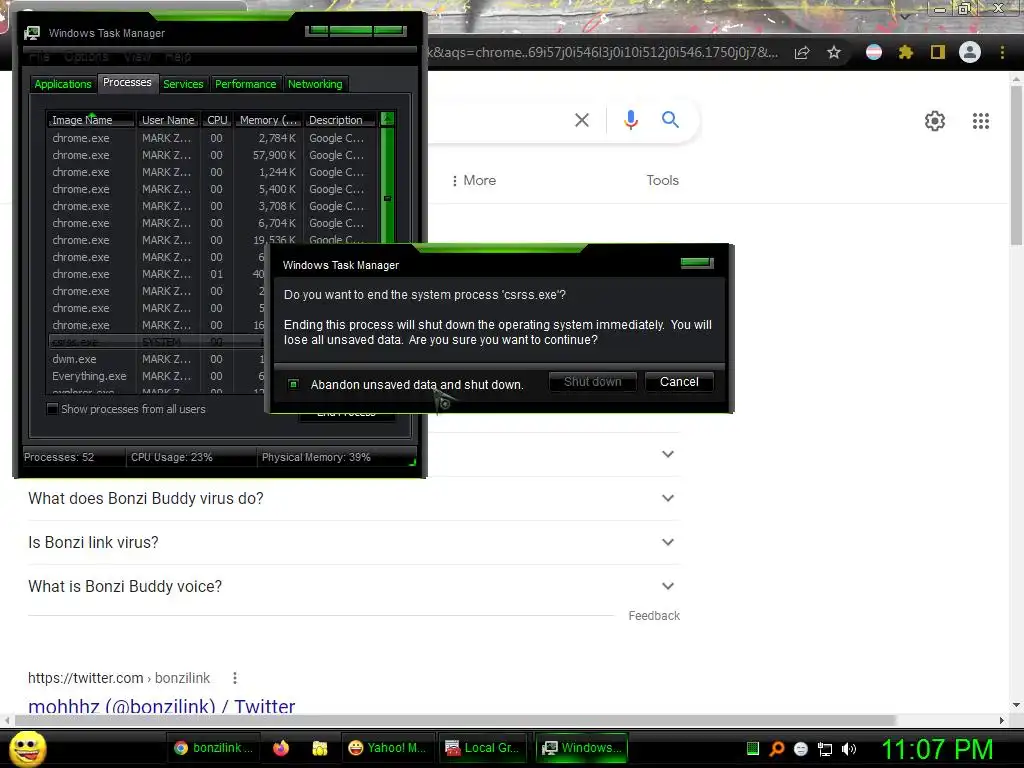Sort processes by Image Name column
The height and width of the screenshot is (768, 1024).
pyautogui.click(x=91, y=120)
